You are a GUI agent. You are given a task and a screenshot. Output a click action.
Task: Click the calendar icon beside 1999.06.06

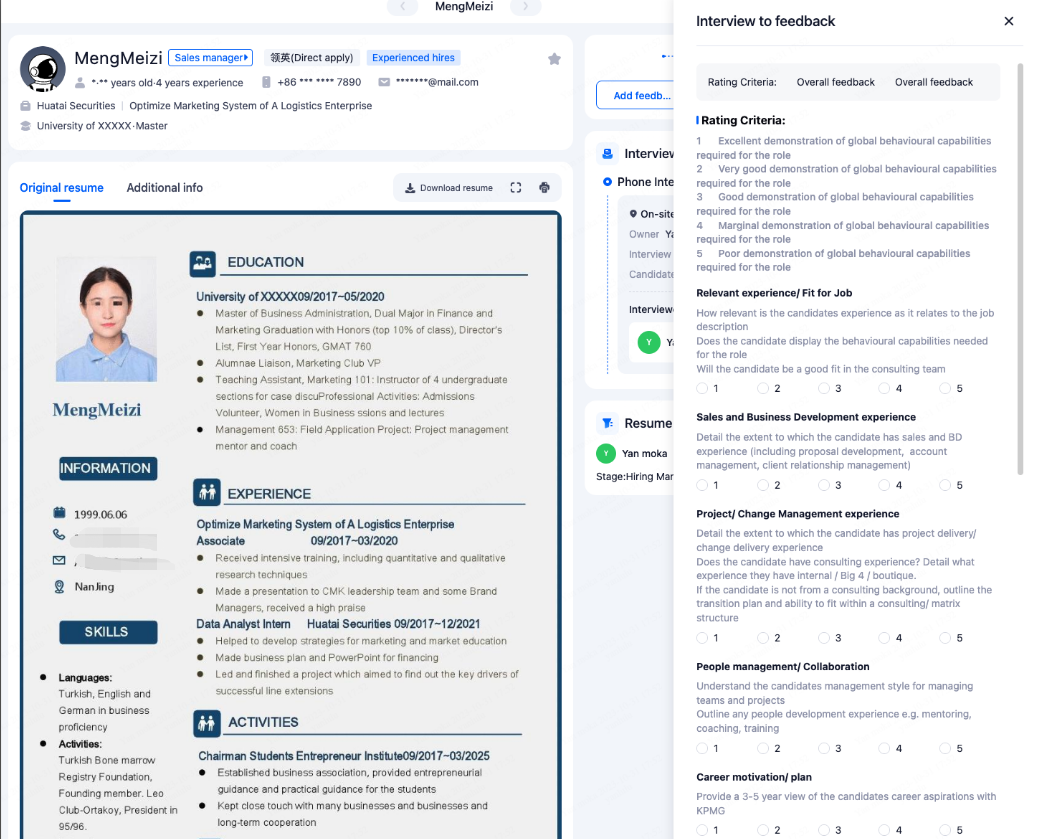pyautogui.click(x=60, y=512)
